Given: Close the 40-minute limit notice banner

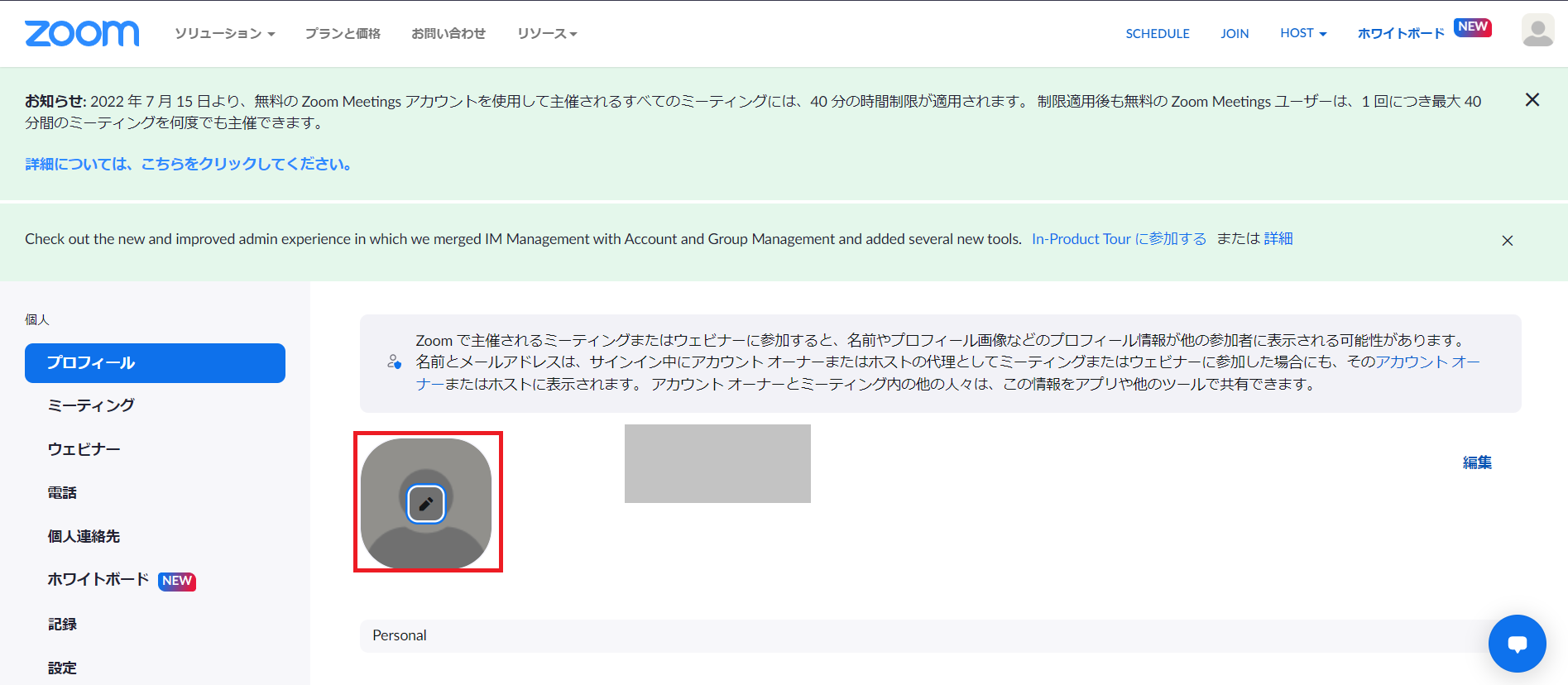Looking at the screenshot, I should point(1532,100).
